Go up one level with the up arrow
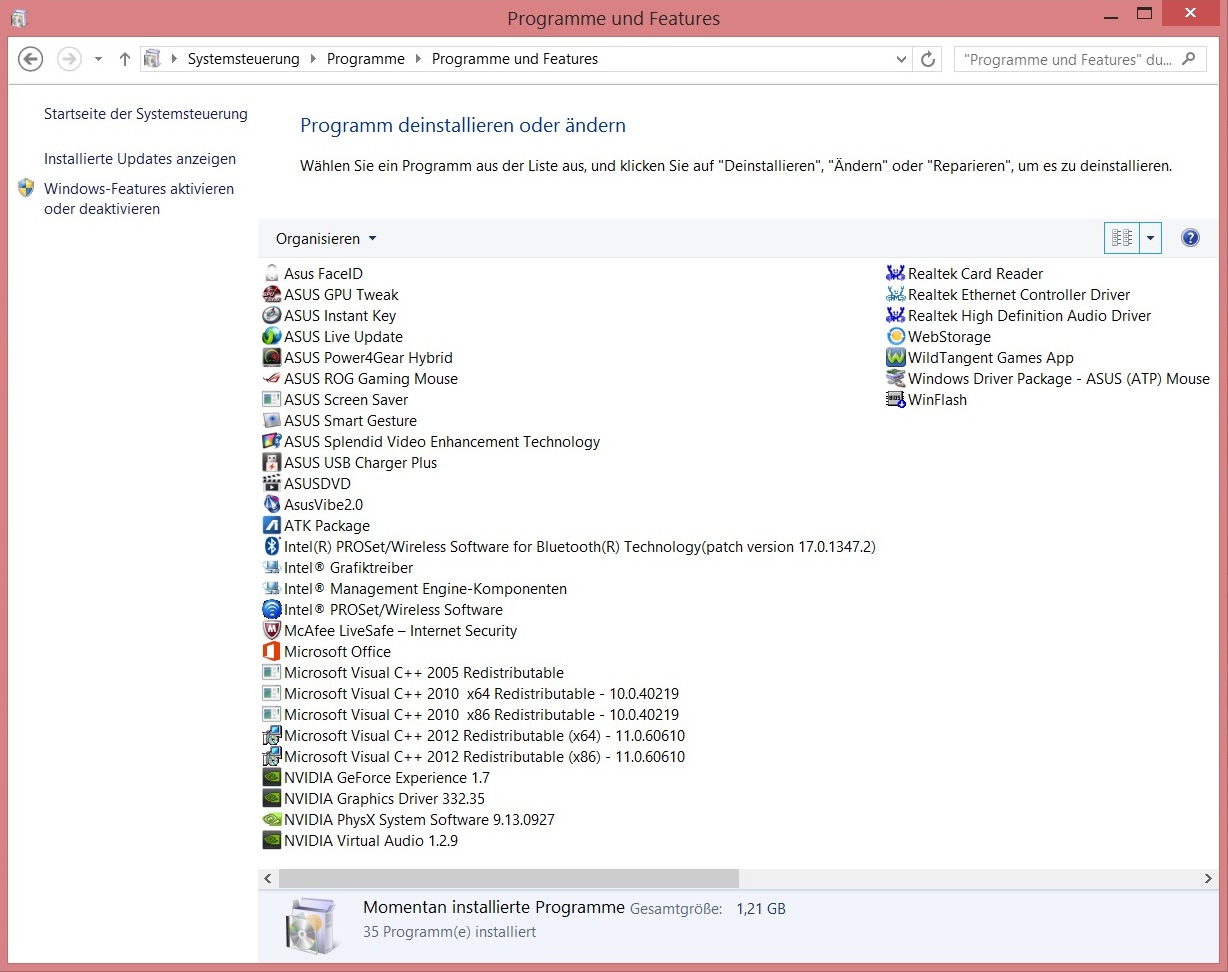Image resolution: width=1228 pixels, height=972 pixels. click(x=125, y=59)
